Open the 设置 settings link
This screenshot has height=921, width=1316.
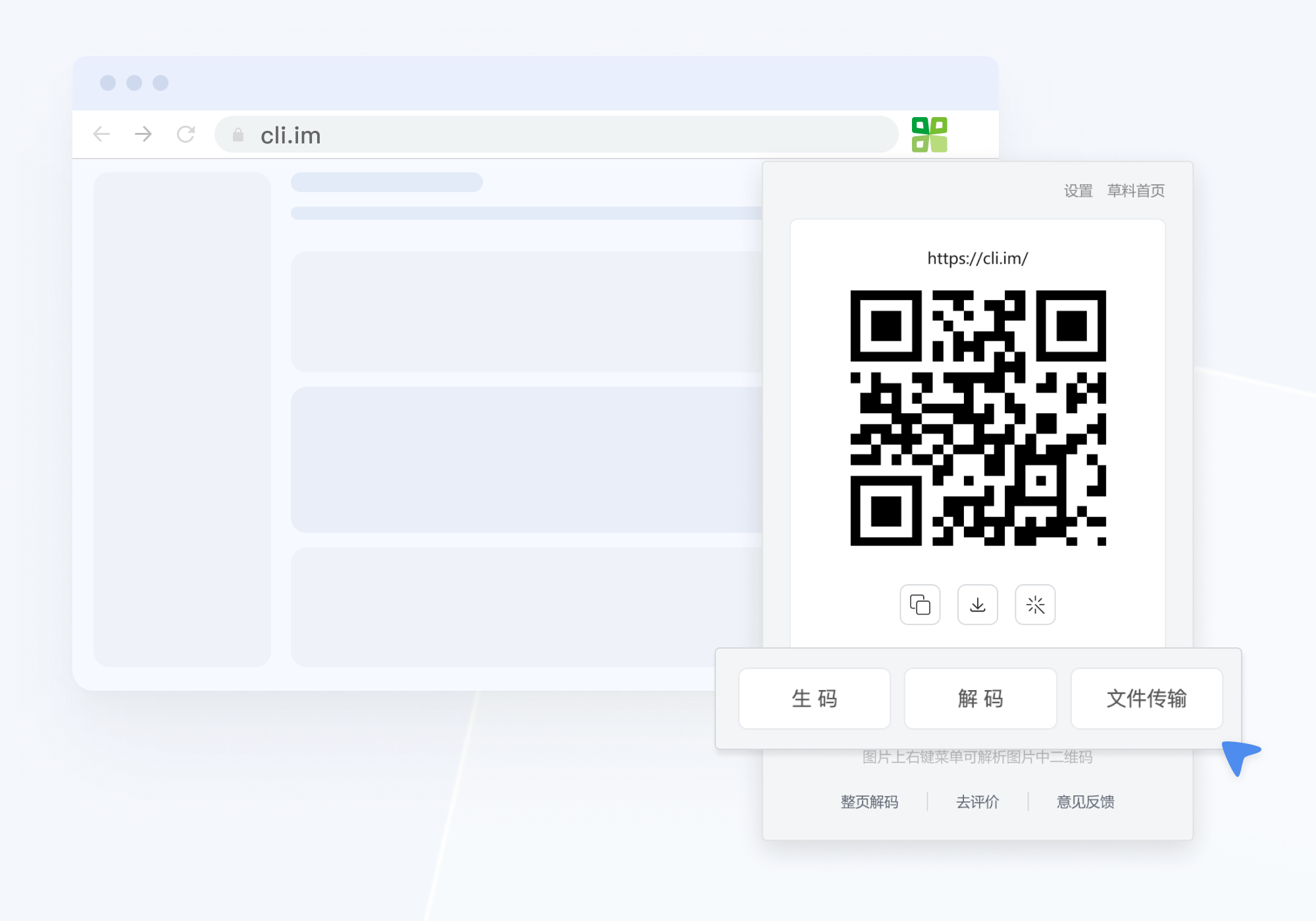coord(1078,191)
